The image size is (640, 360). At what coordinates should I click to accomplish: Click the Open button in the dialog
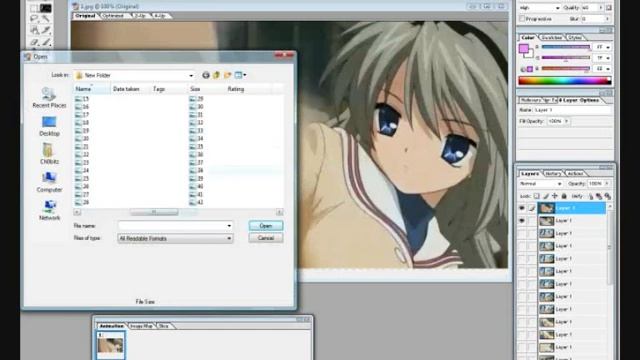click(x=266, y=226)
